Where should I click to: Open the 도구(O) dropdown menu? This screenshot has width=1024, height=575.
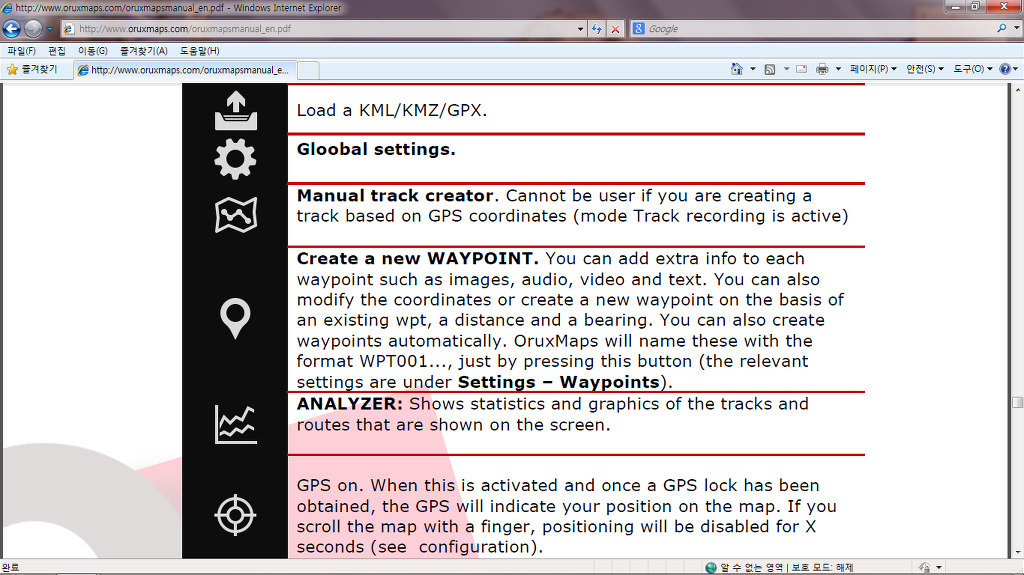pyautogui.click(x=972, y=69)
